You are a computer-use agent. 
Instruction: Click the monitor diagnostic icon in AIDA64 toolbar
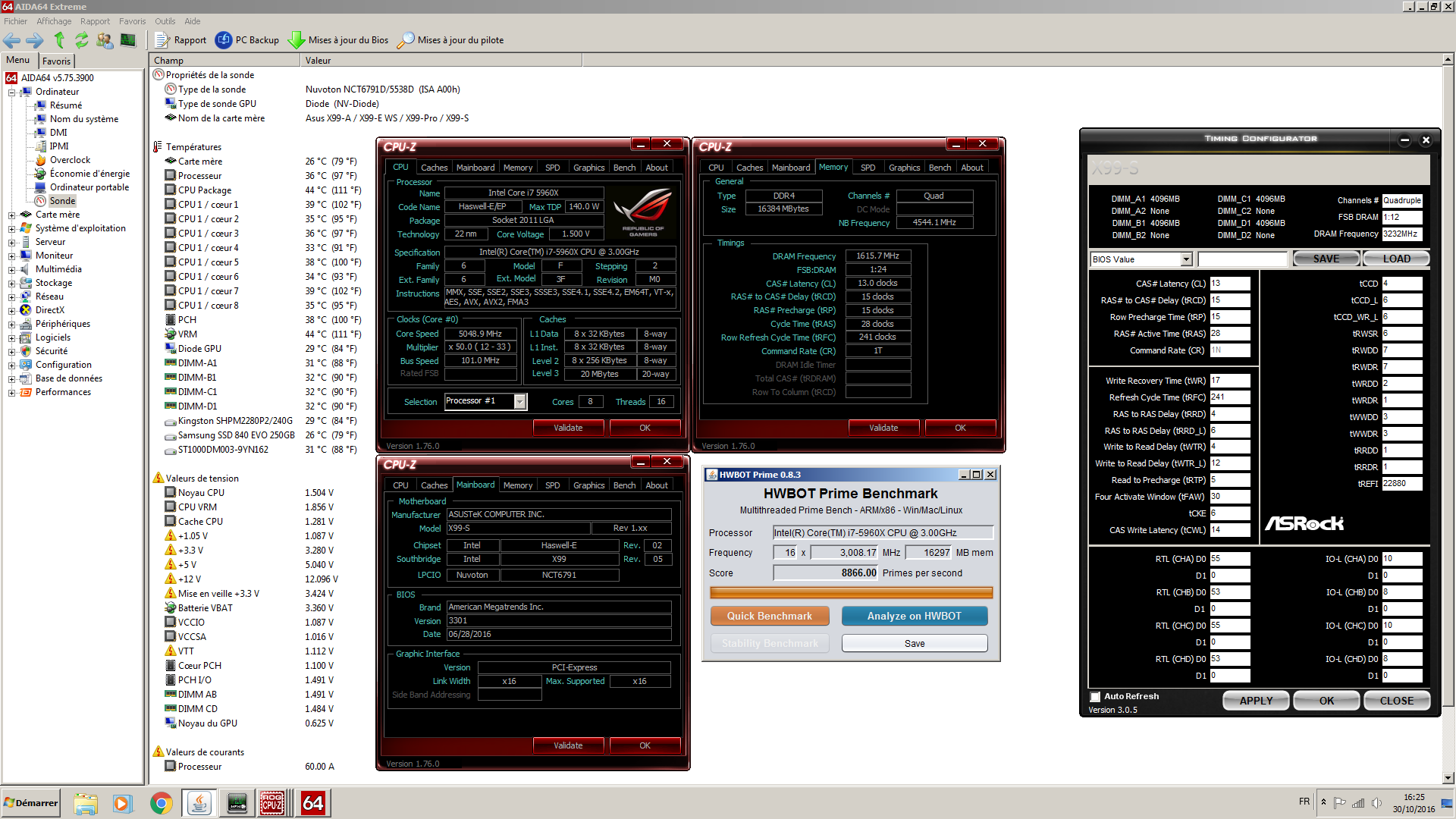[128, 40]
